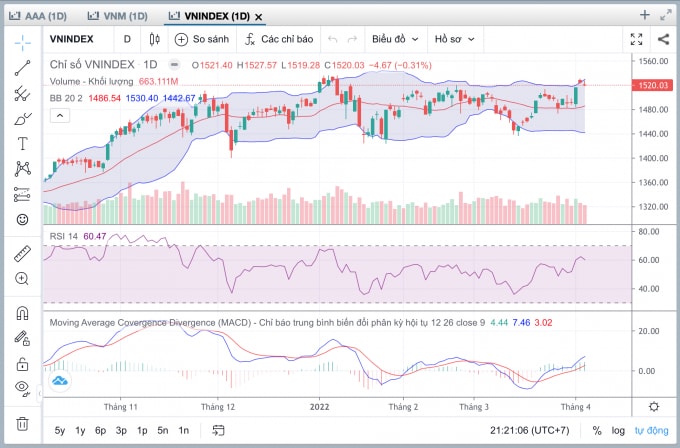
Task: Switch to the AAA (1D) tab
Action: coord(38,16)
